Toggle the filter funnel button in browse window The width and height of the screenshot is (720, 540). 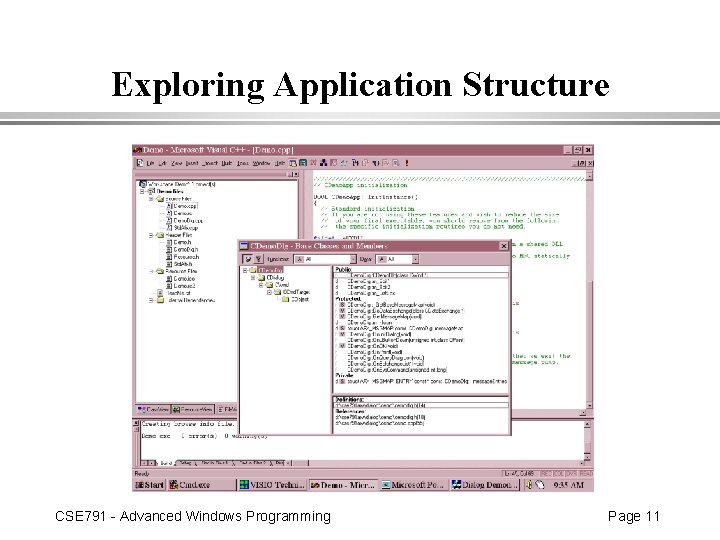coord(258,259)
